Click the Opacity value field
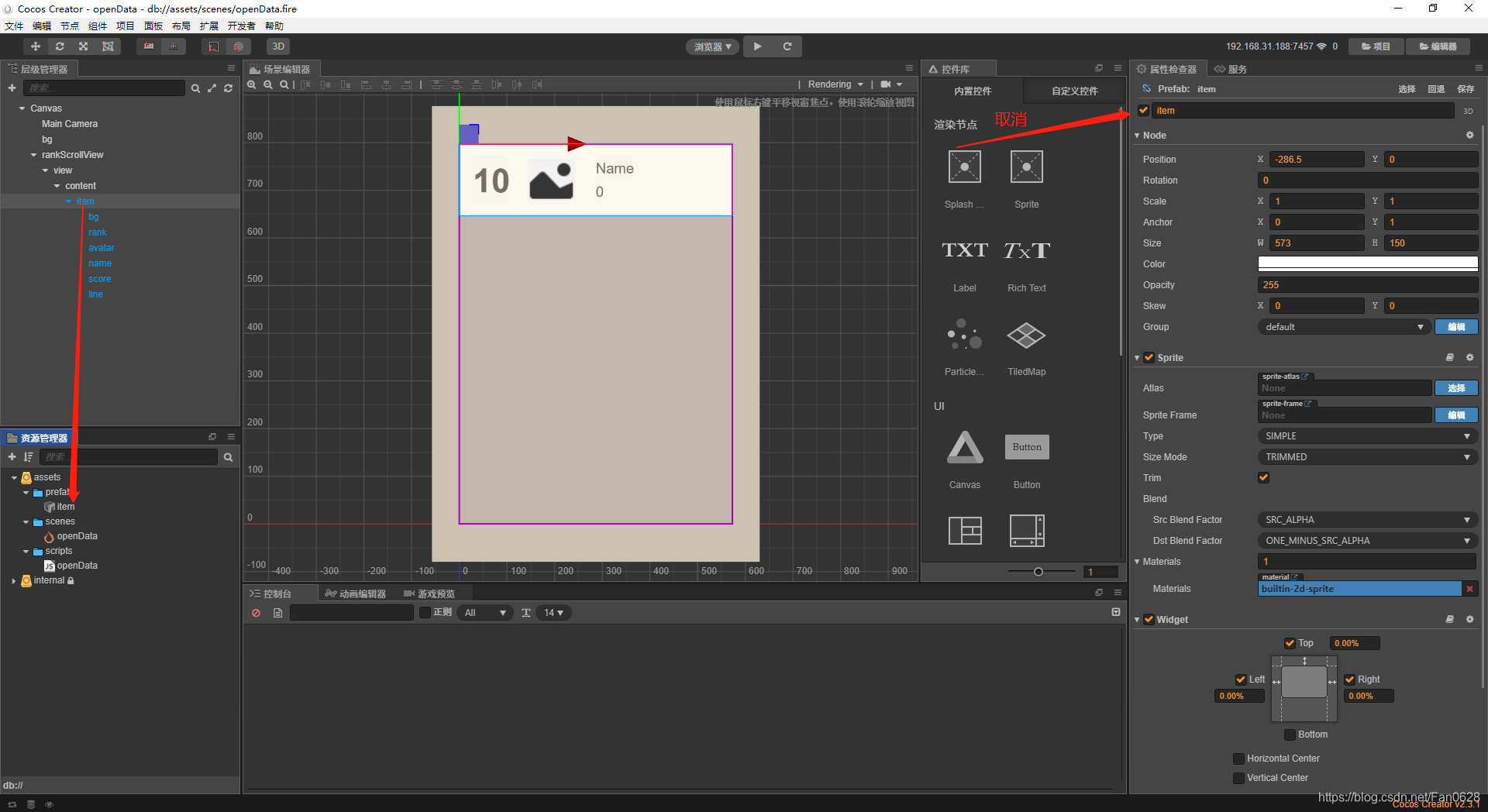Screen dimensions: 1488x812 point(1368,285)
